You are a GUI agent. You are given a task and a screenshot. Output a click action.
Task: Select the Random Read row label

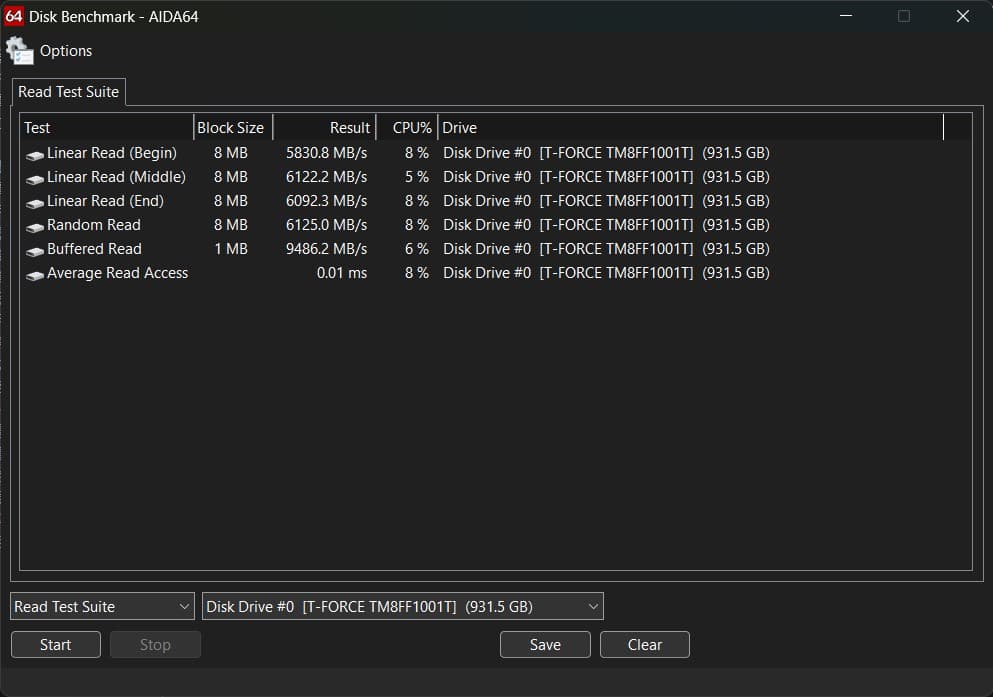coord(94,225)
